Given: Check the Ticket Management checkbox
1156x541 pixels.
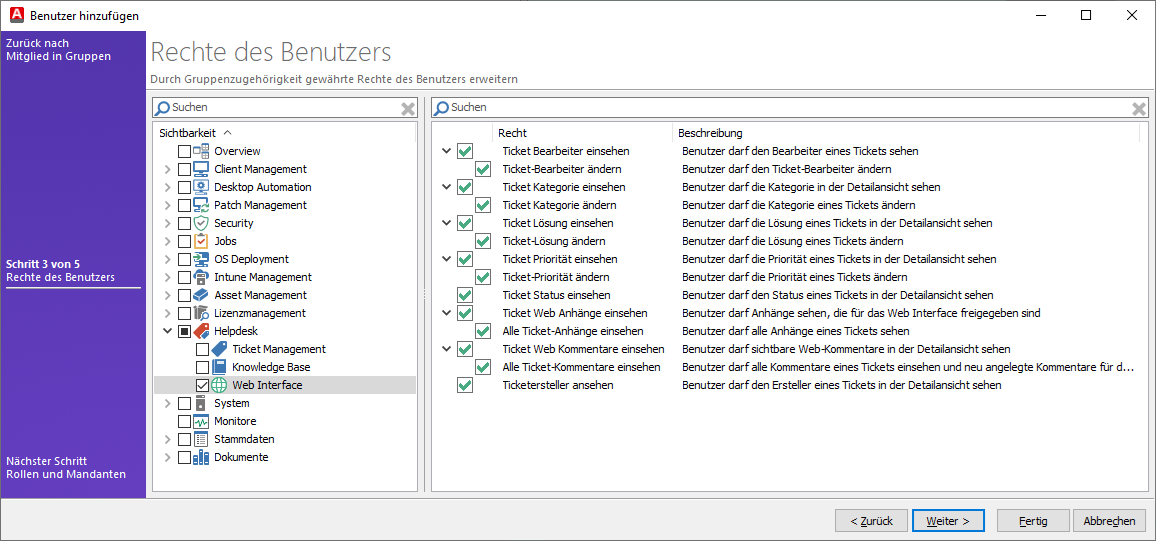Looking at the screenshot, I should 202,349.
